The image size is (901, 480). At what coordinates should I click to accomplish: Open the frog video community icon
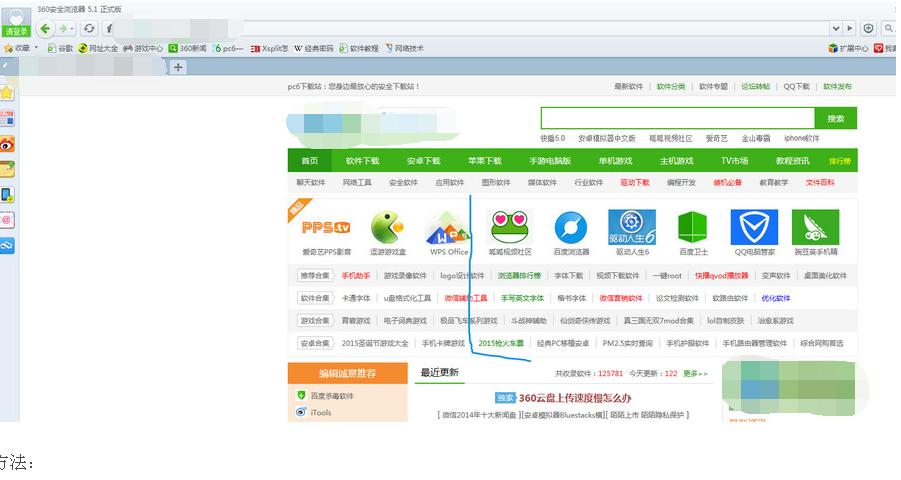[x=510, y=227]
